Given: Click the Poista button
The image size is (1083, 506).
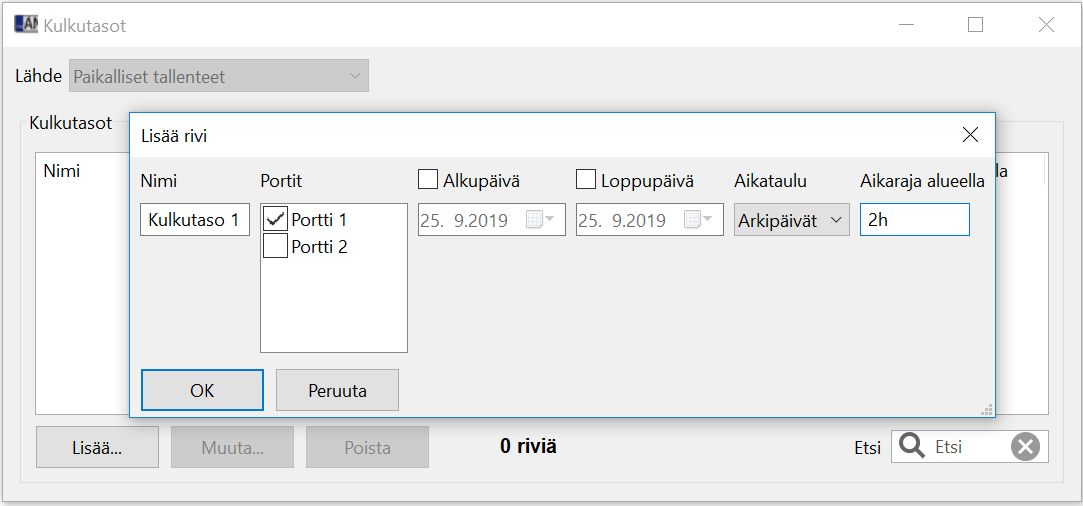Looking at the screenshot, I should click(367, 447).
